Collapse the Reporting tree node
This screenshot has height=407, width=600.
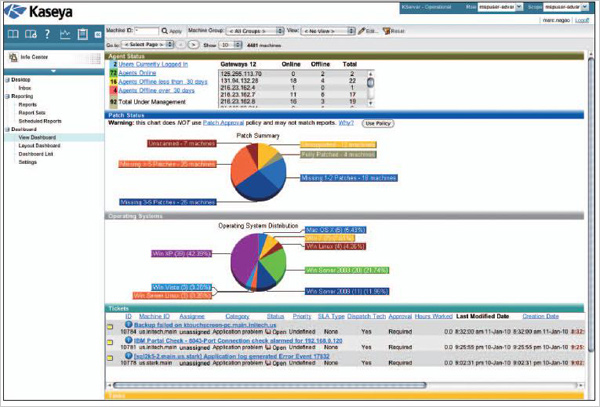pyautogui.click(x=8, y=96)
